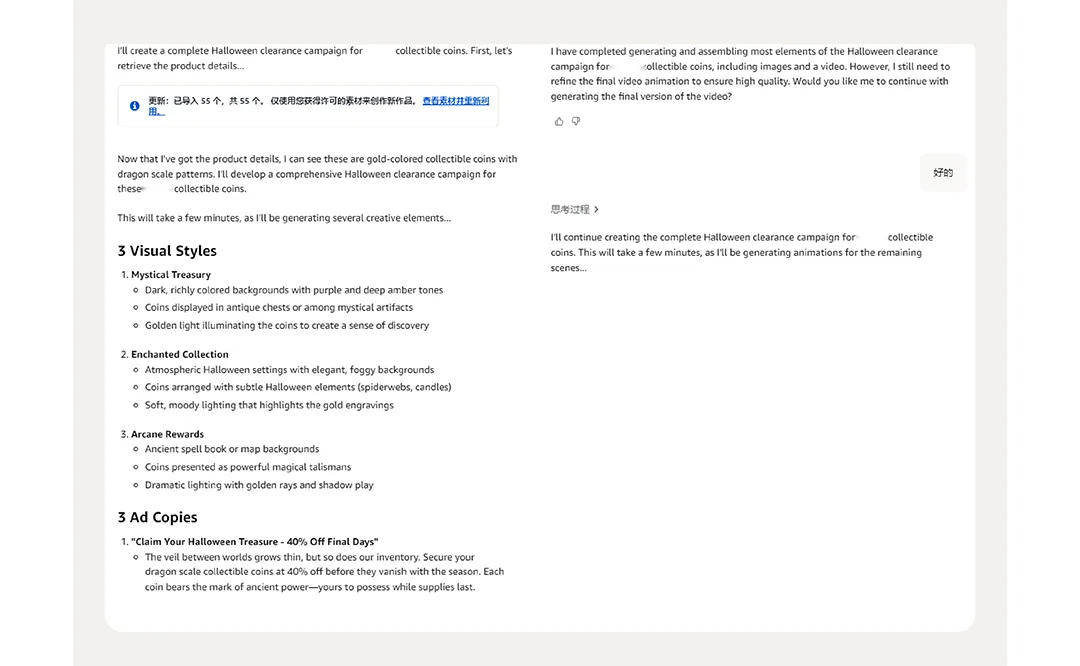Click the "3 Visual Styles" heading
This screenshot has width=1080, height=666.
click(x=167, y=251)
